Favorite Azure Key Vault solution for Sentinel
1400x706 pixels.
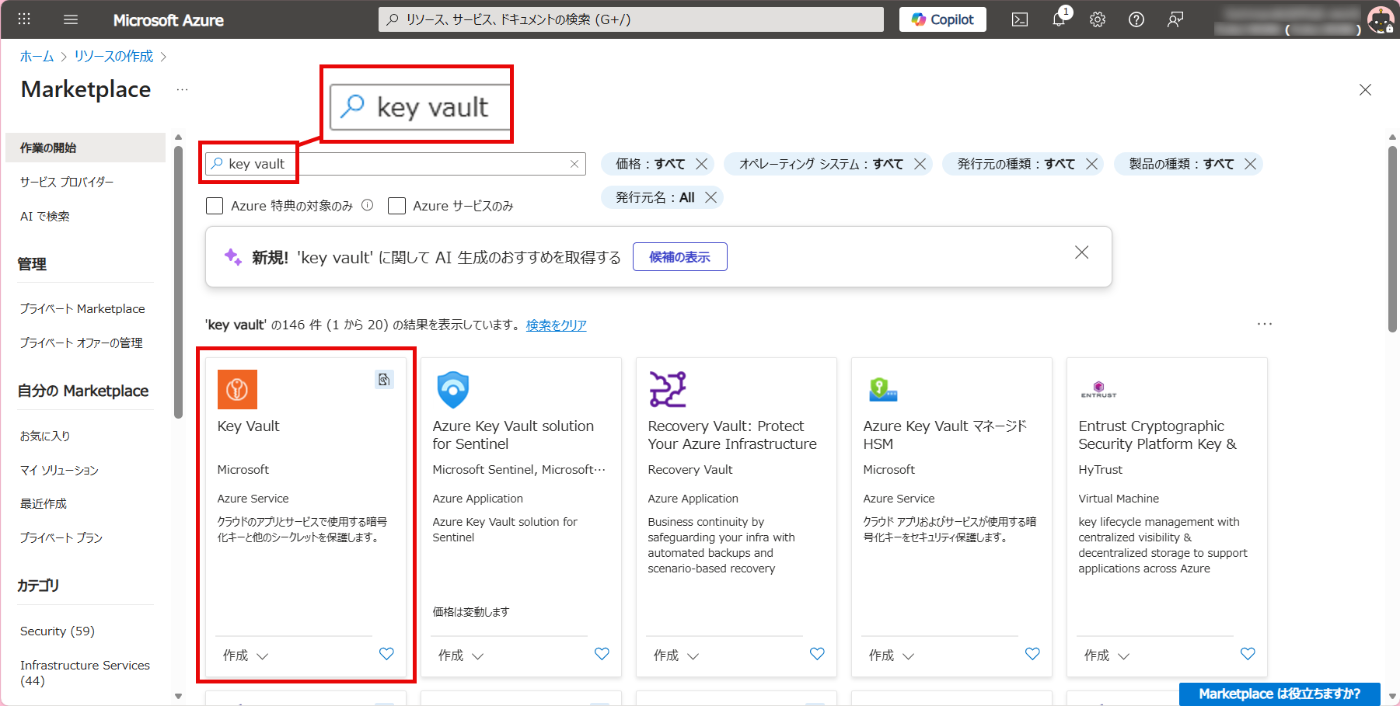[x=602, y=654]
